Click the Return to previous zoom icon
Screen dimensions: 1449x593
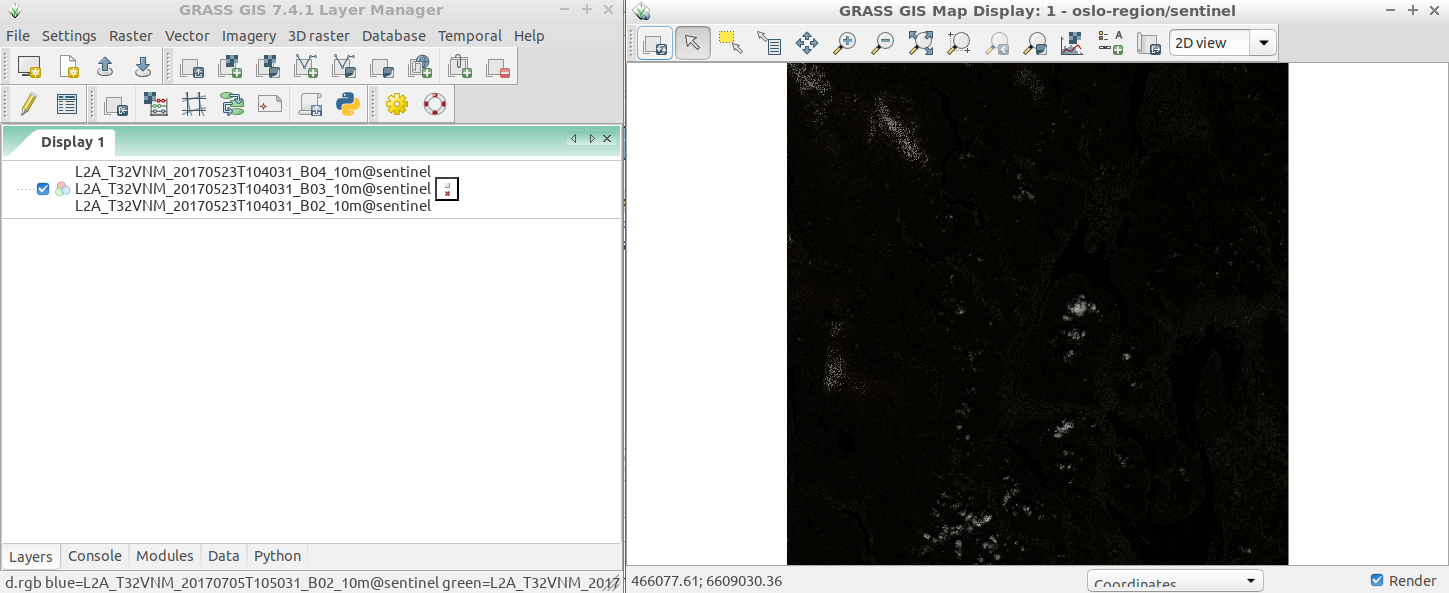997,43
